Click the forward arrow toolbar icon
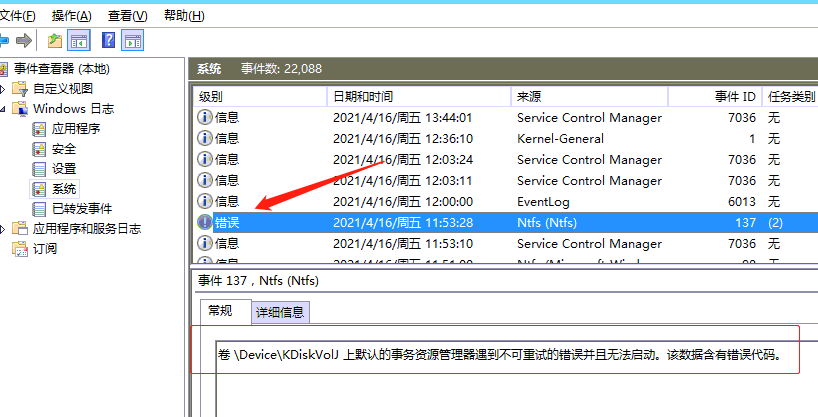Image resolution: width=818 pixels, height=417 pixels. pos(25,41)
